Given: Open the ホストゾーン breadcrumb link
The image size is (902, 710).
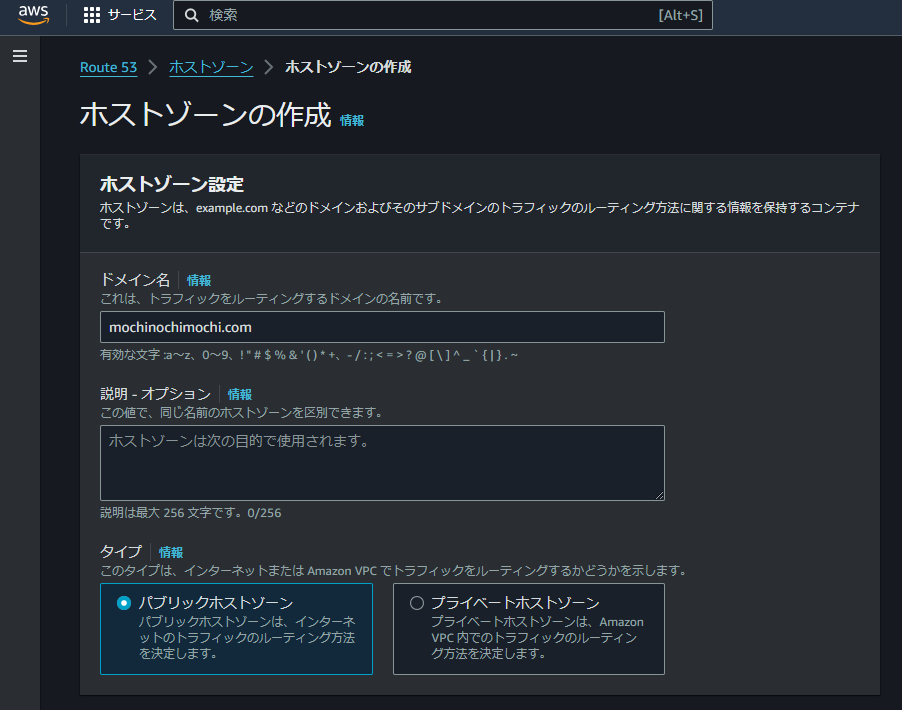Looking at the screenshot, I should 211,67.
